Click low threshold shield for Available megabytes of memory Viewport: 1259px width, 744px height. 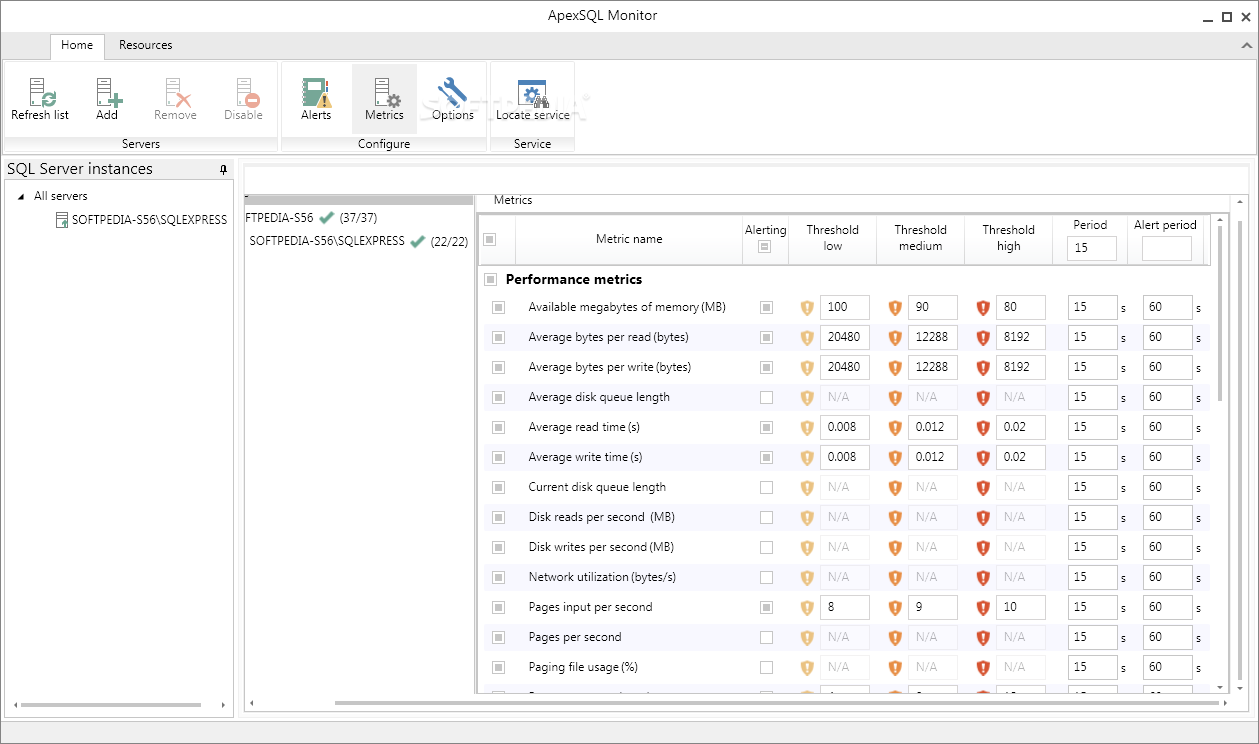[x=808, y=308]
